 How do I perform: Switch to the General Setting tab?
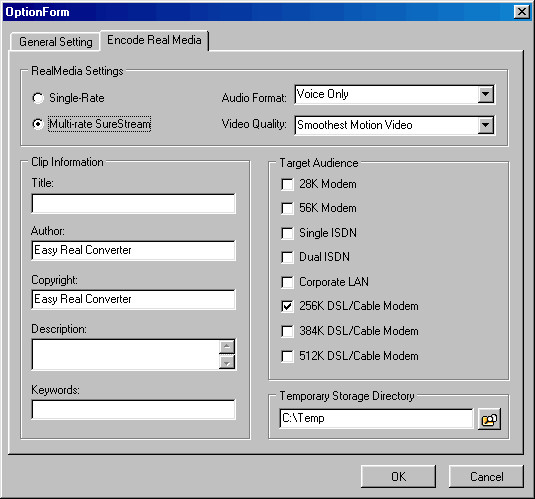click(55, 42)
